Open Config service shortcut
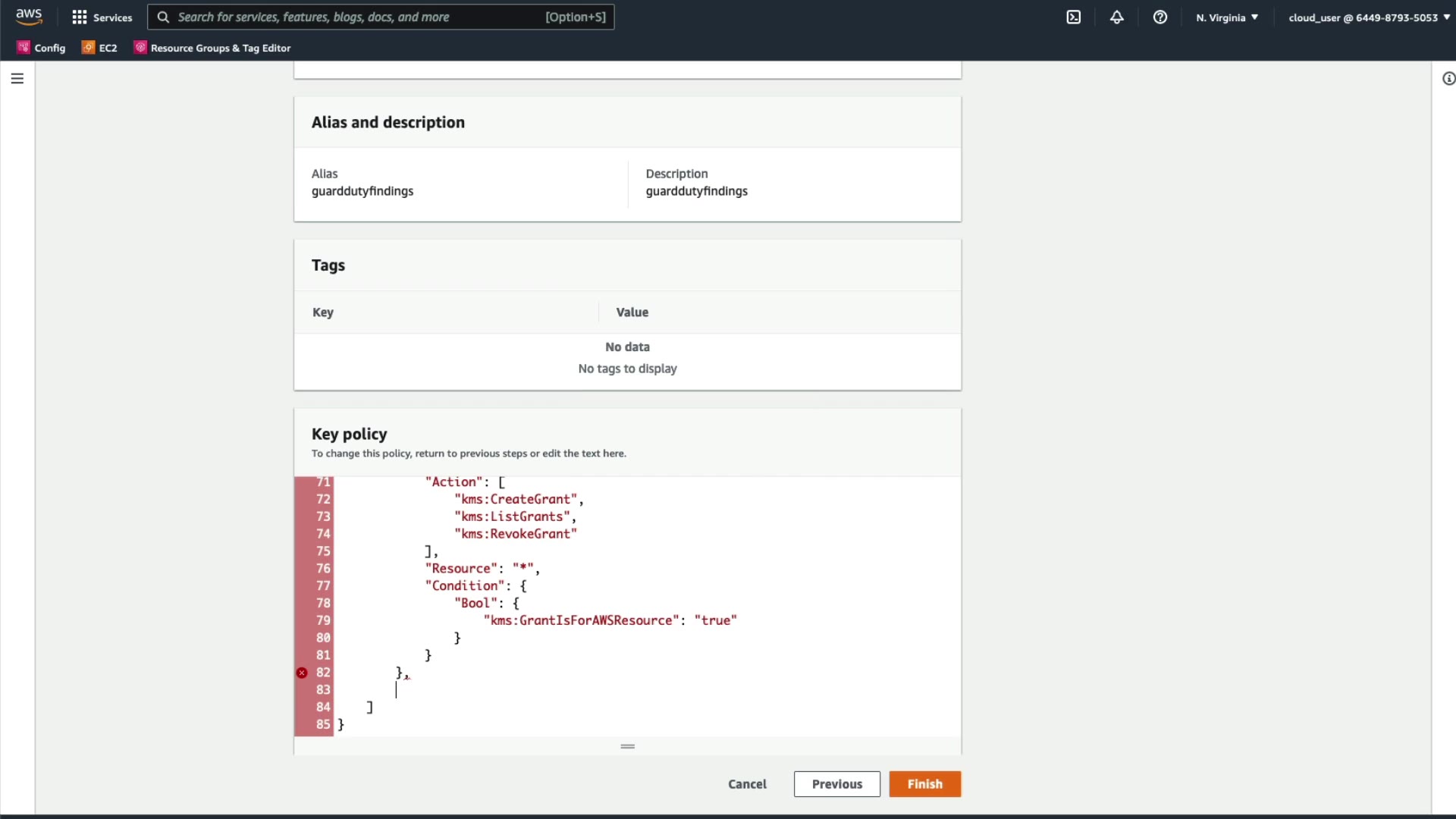The image size is (1456, 819). click(x=42, y=47)
